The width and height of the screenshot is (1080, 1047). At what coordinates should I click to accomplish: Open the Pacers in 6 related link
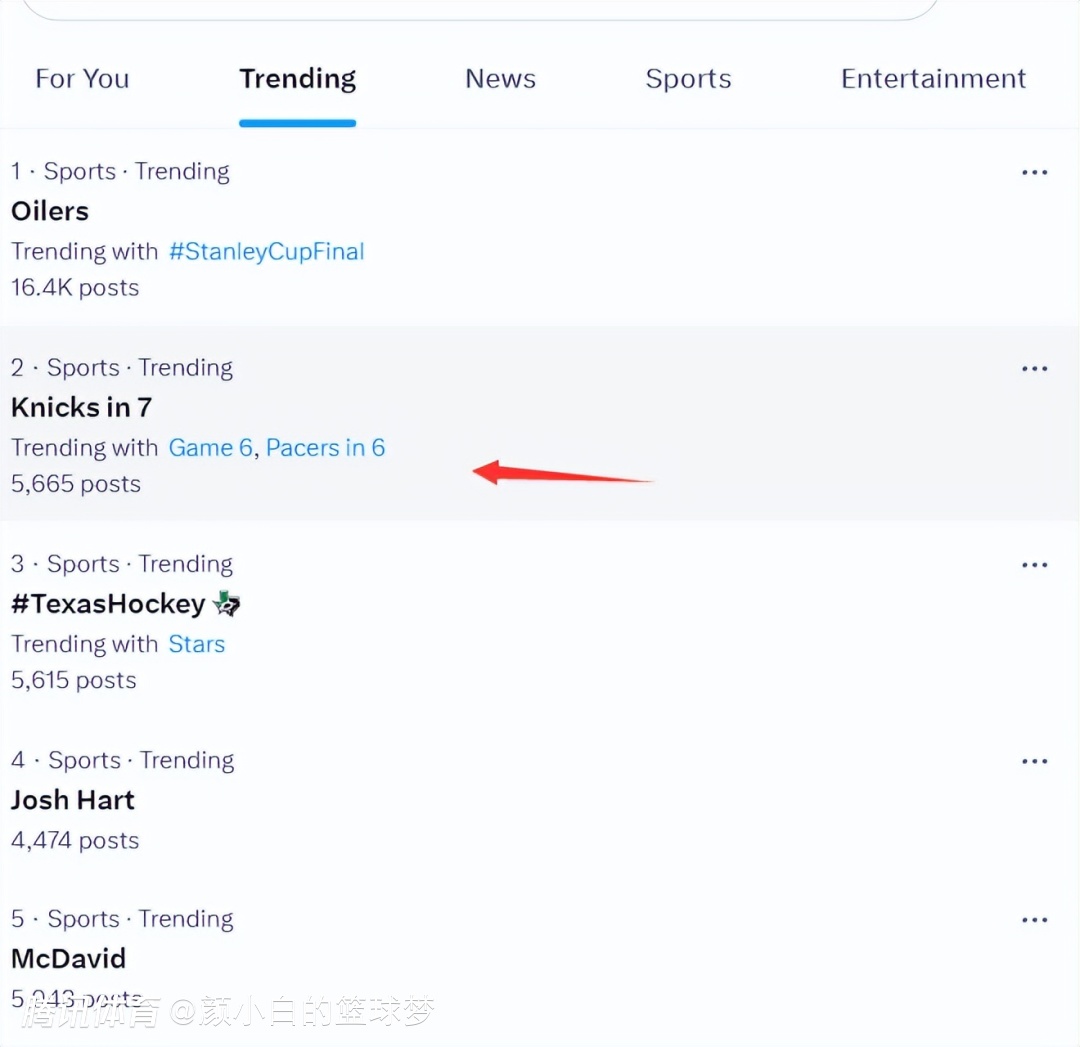[325, 448]
